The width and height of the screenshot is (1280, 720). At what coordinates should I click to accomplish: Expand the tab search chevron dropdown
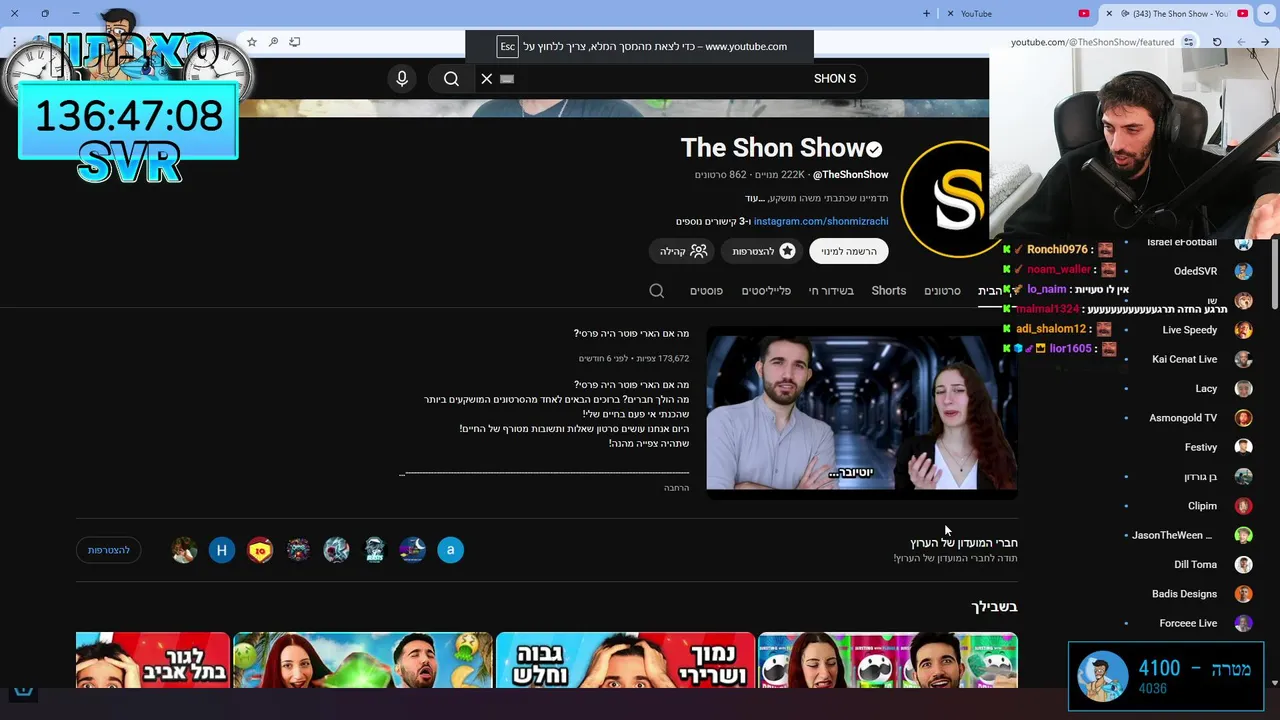coord(1267,13)
